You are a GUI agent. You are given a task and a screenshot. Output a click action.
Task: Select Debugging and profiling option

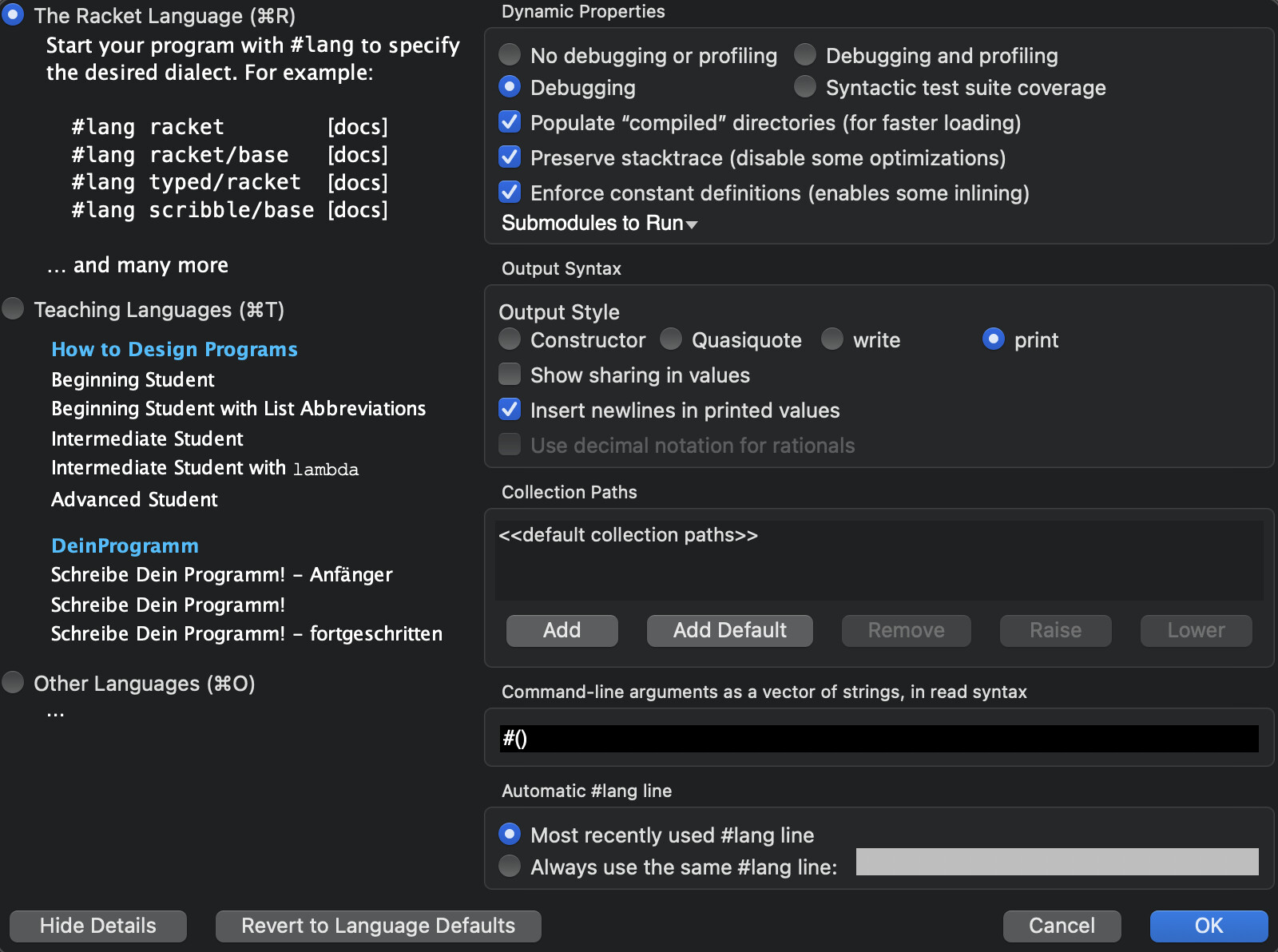point(805,55)
